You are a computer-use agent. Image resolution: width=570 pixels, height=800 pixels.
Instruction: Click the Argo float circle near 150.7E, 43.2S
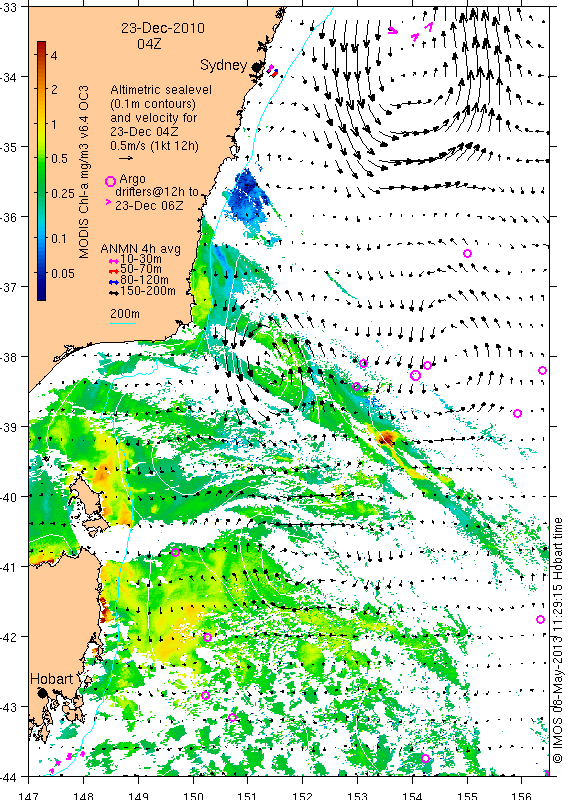coord(232,717)
